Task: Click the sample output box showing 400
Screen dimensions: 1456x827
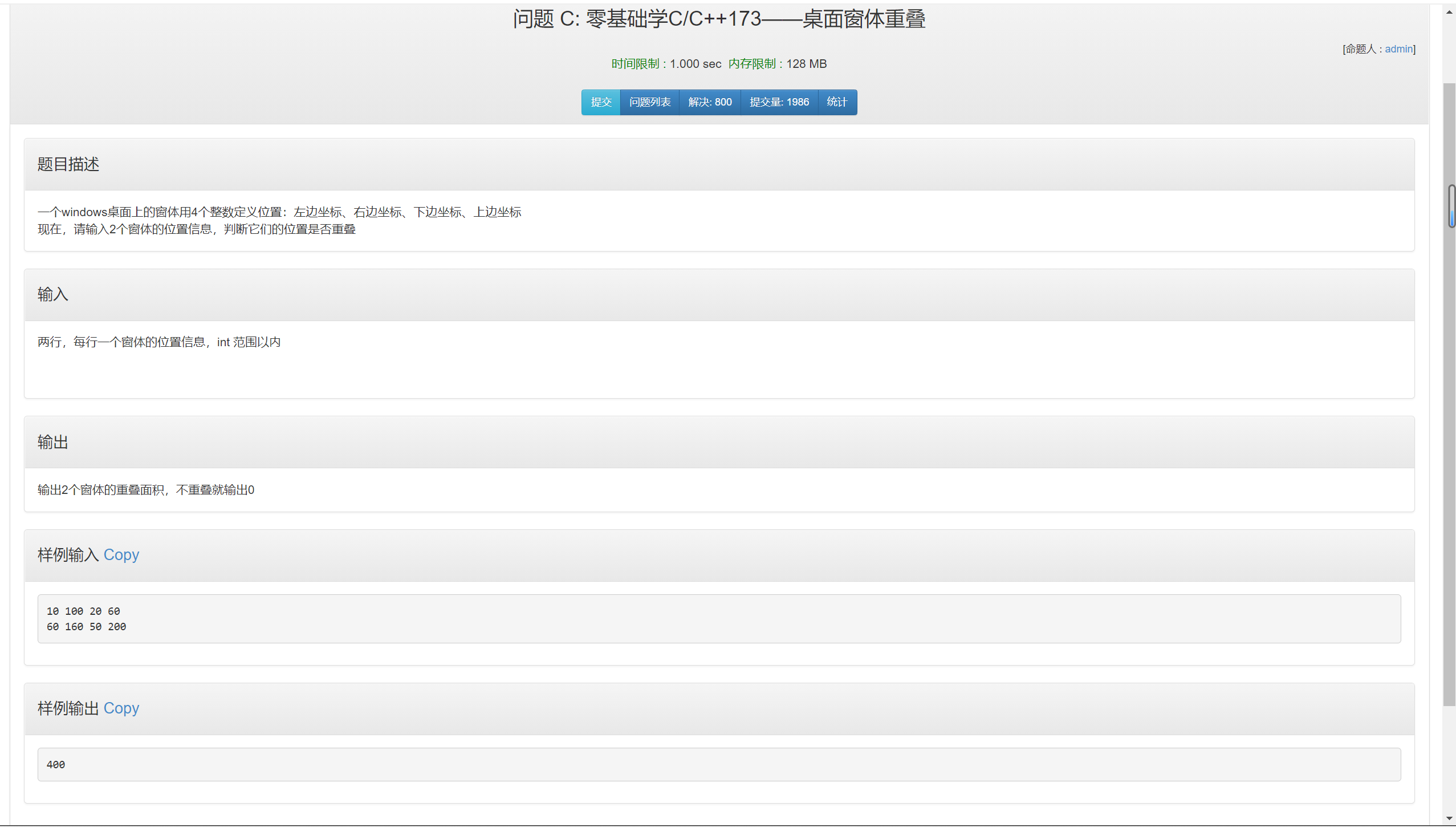Action: tap(718, 764)
